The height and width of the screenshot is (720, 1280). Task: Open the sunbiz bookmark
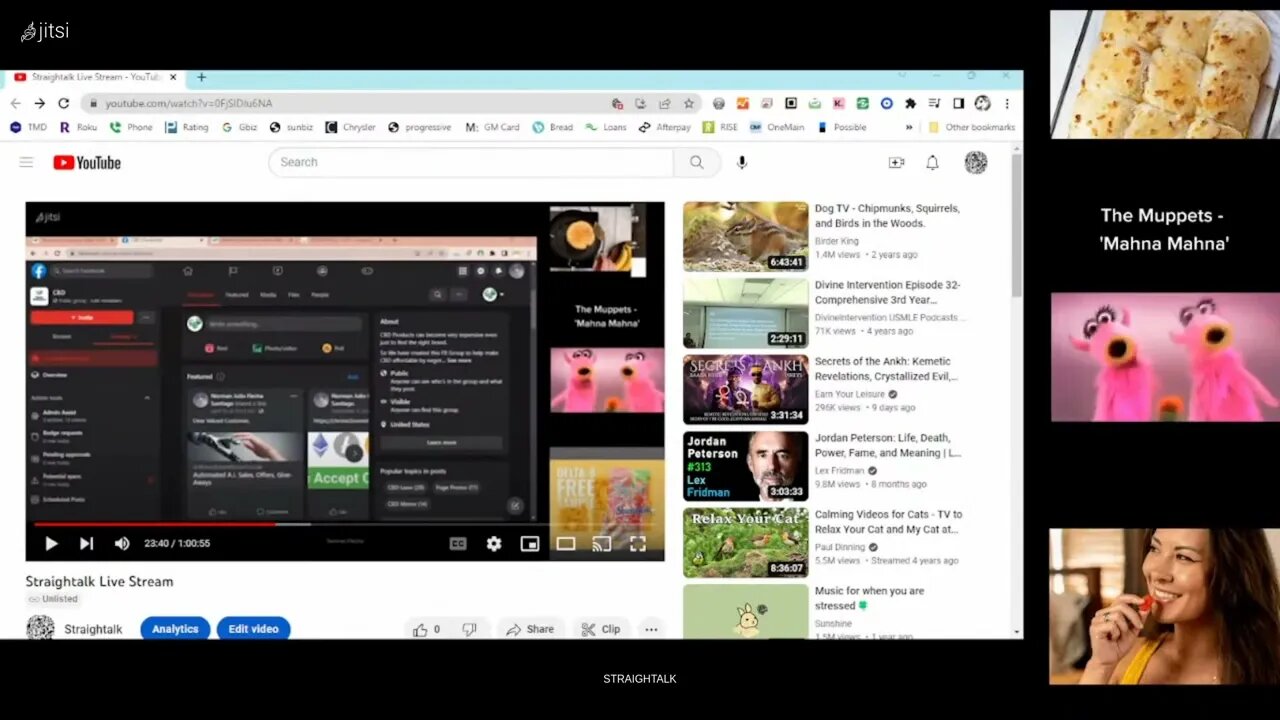[291, 127]
